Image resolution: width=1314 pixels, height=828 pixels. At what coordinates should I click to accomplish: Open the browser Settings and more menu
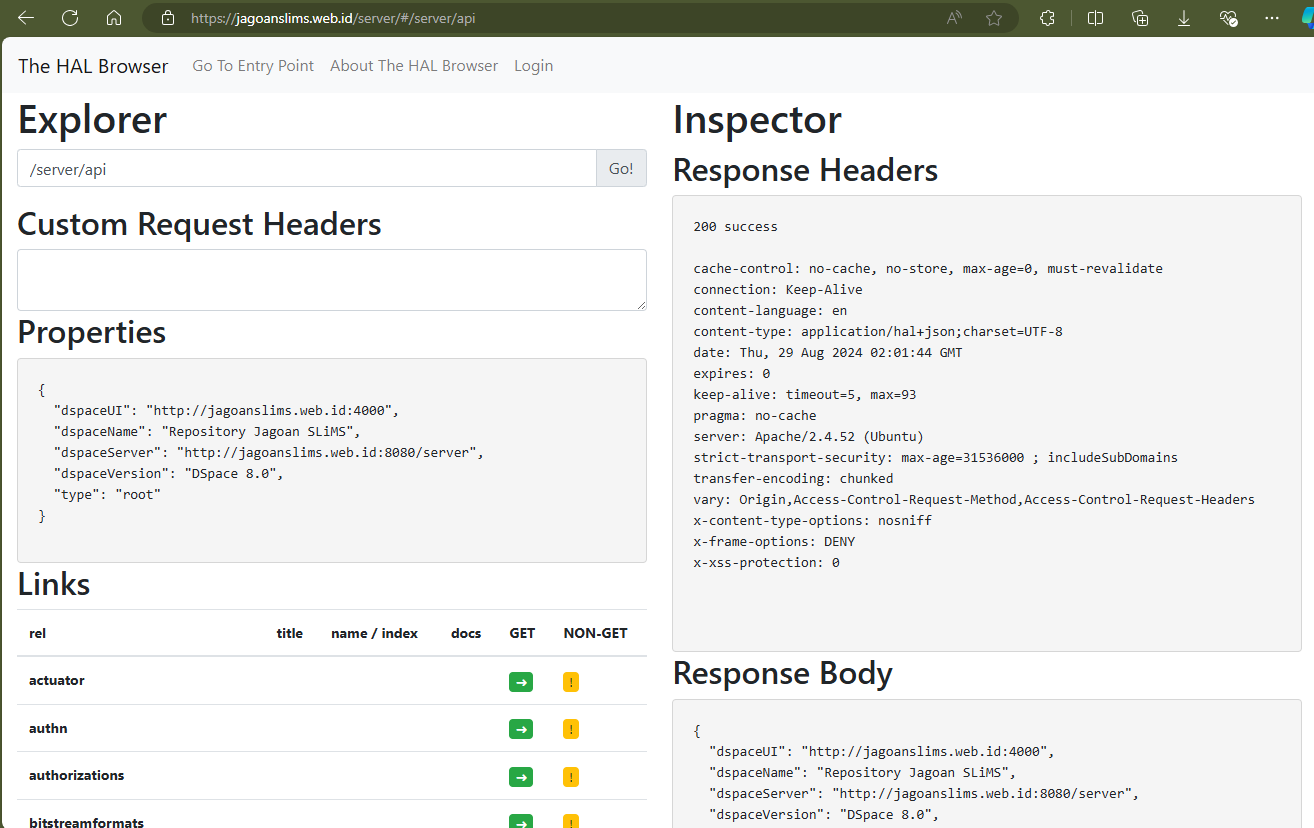tap(1272, 18)
